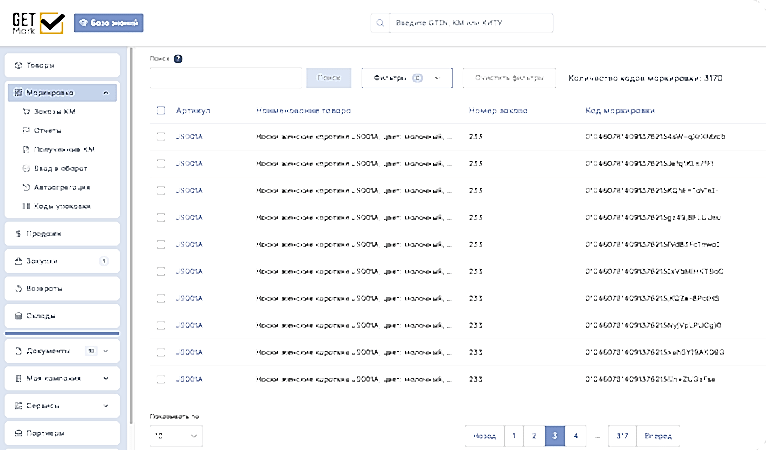The image size is (766, 450).
Task: Click the Склады sidebar icon
Action: 18,316
